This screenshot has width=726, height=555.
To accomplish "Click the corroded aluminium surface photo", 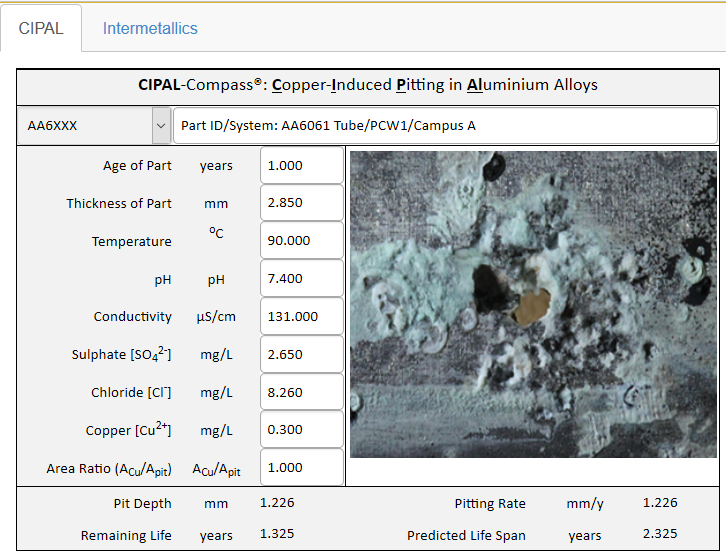I will [533, 304].
